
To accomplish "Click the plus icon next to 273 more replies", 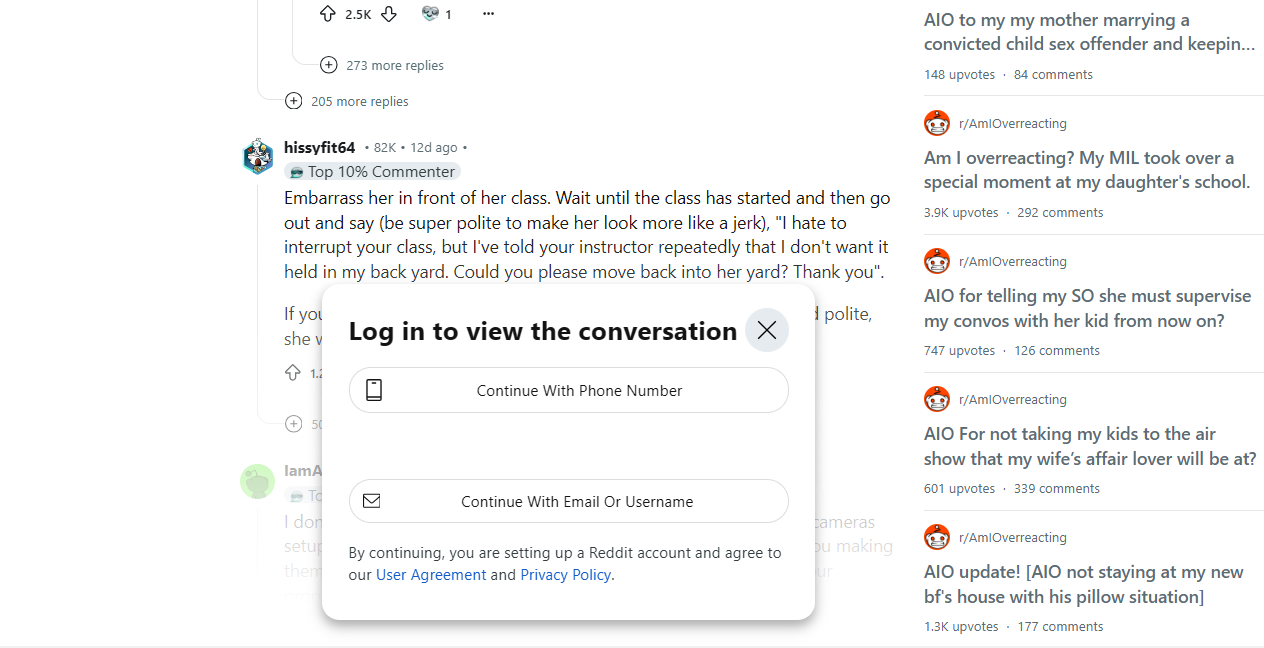I will pos(328,64).
